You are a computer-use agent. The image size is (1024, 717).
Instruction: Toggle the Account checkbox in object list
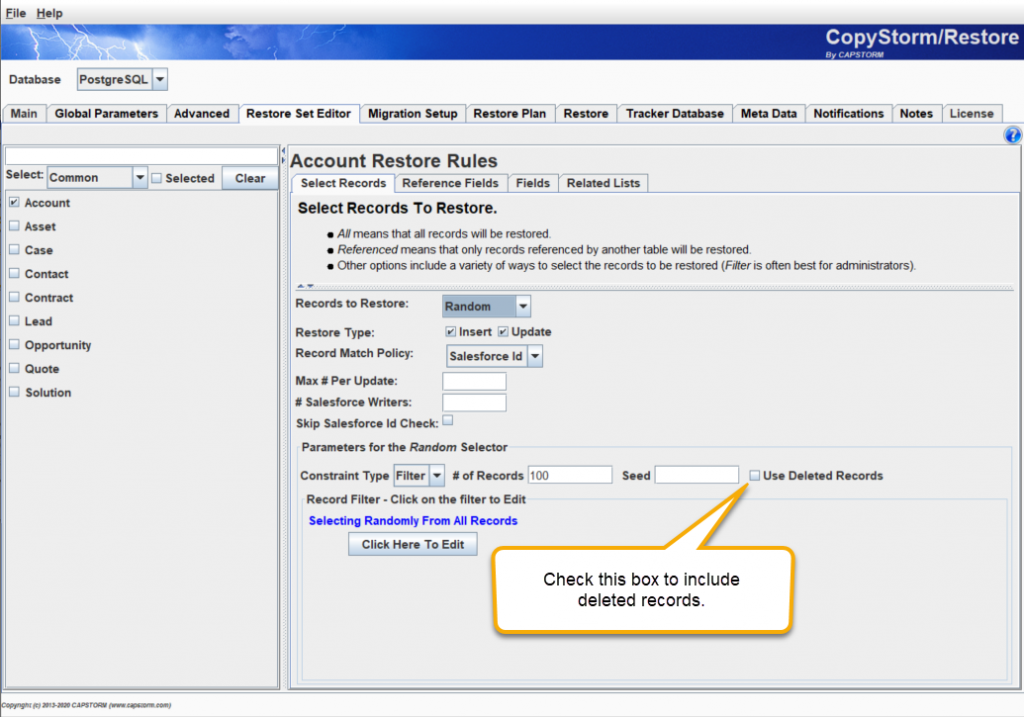(x=14, y=202)
